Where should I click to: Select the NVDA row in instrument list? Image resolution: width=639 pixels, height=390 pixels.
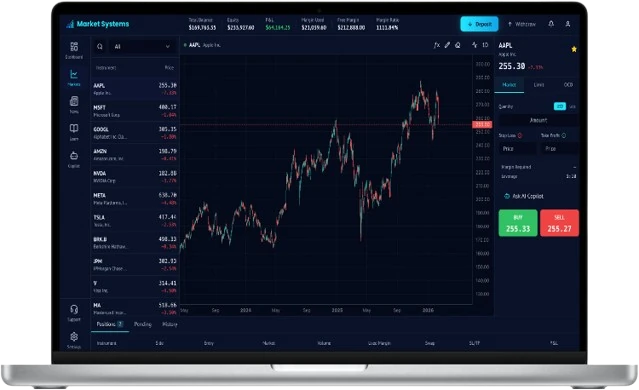click(x=135, y=177)
